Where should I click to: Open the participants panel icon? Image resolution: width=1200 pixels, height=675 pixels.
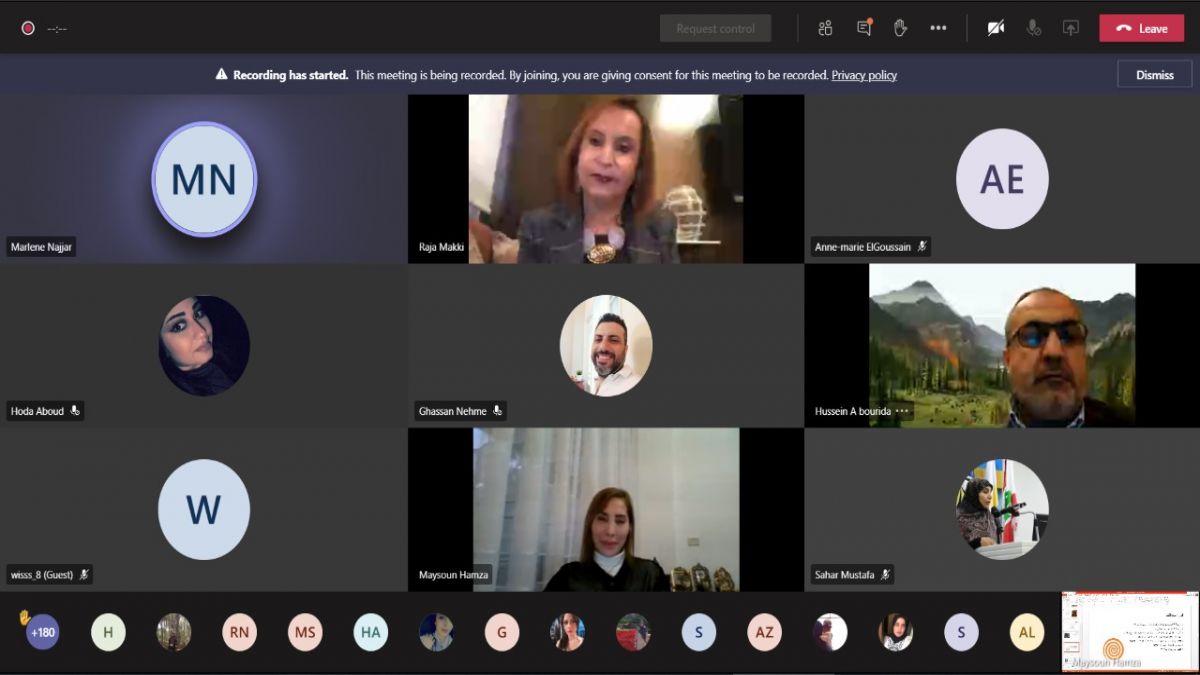coord(825,28)
